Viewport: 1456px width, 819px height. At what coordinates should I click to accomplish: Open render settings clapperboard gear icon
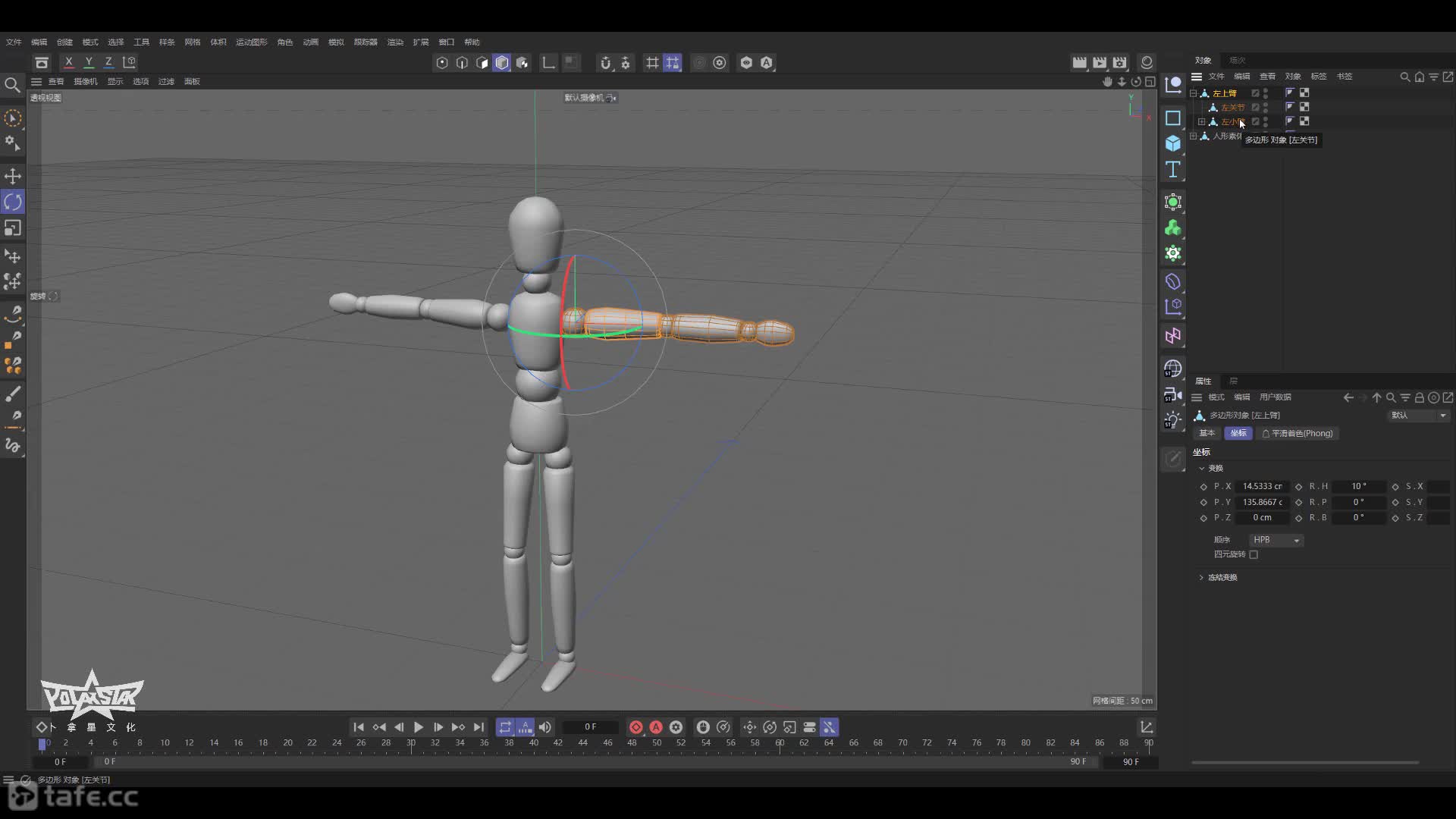pos(1120,62)
